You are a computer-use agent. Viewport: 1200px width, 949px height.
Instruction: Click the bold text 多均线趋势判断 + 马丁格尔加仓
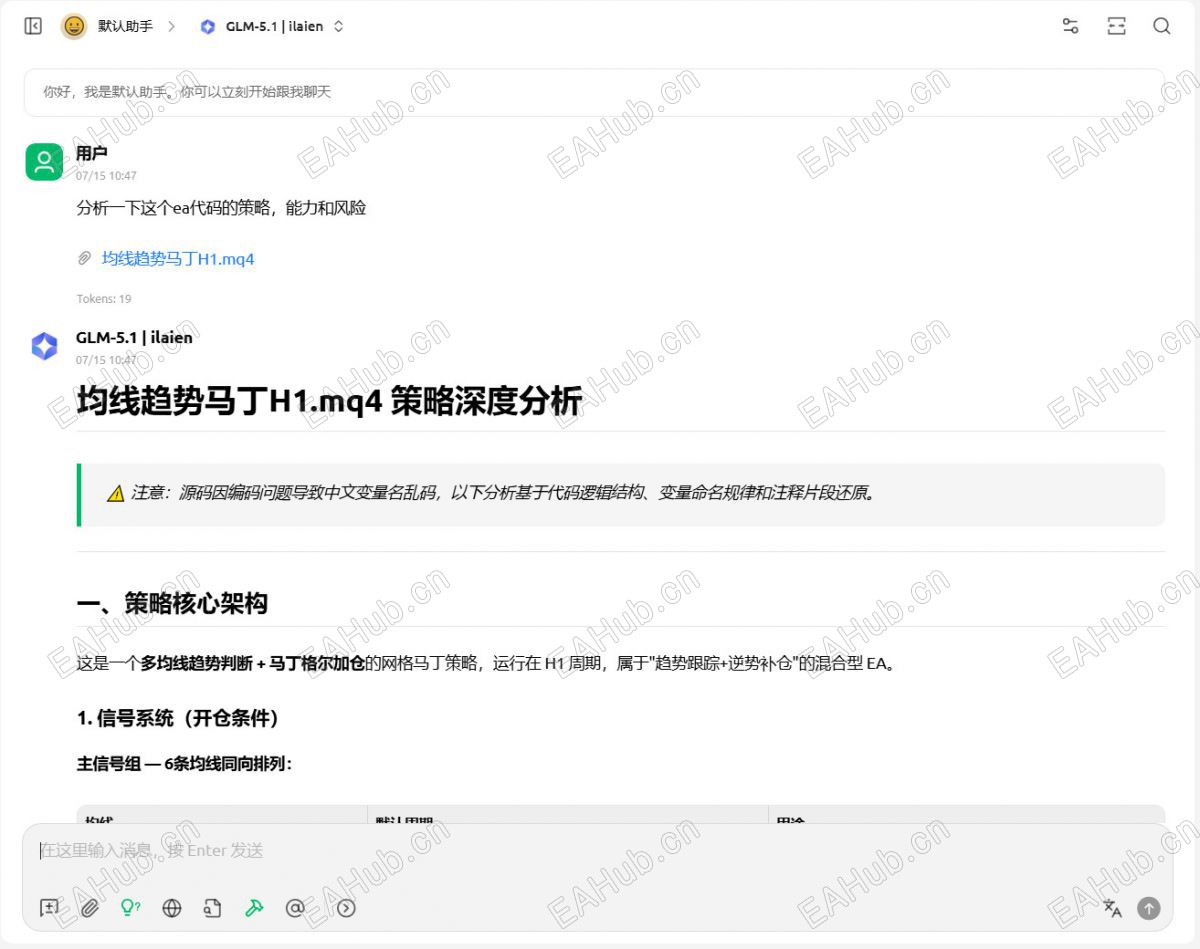(252, 663)
